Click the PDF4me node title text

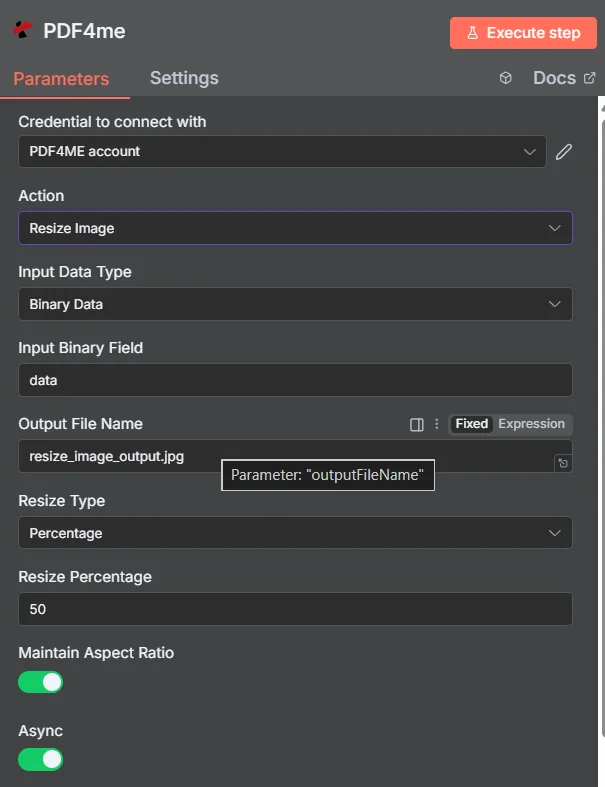[x=84, y=31]
